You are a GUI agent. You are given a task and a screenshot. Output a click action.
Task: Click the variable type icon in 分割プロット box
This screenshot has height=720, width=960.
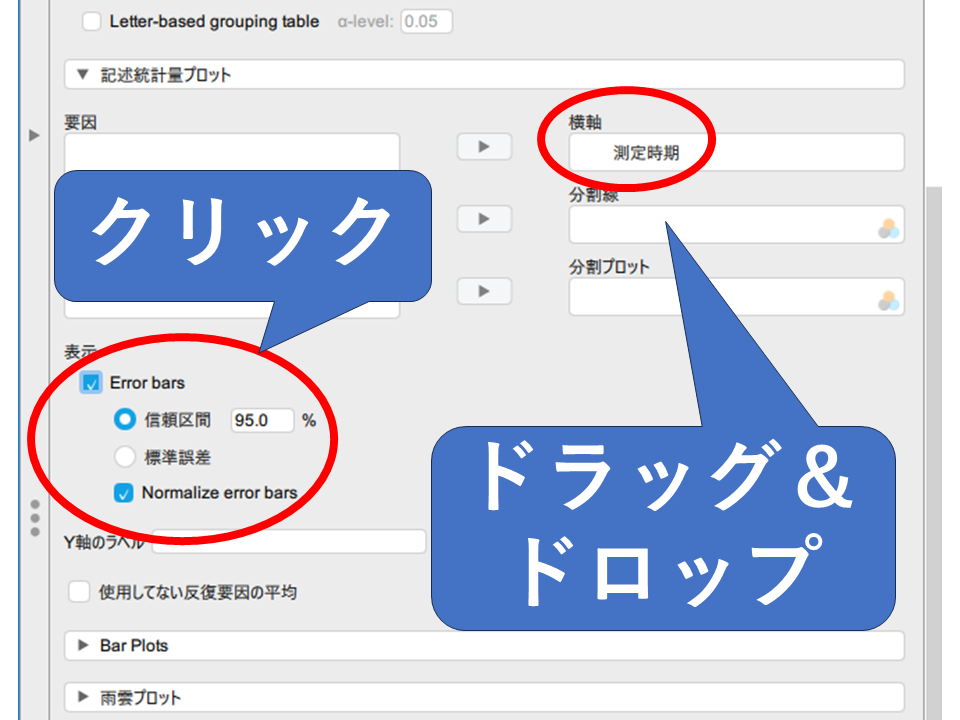888,300
